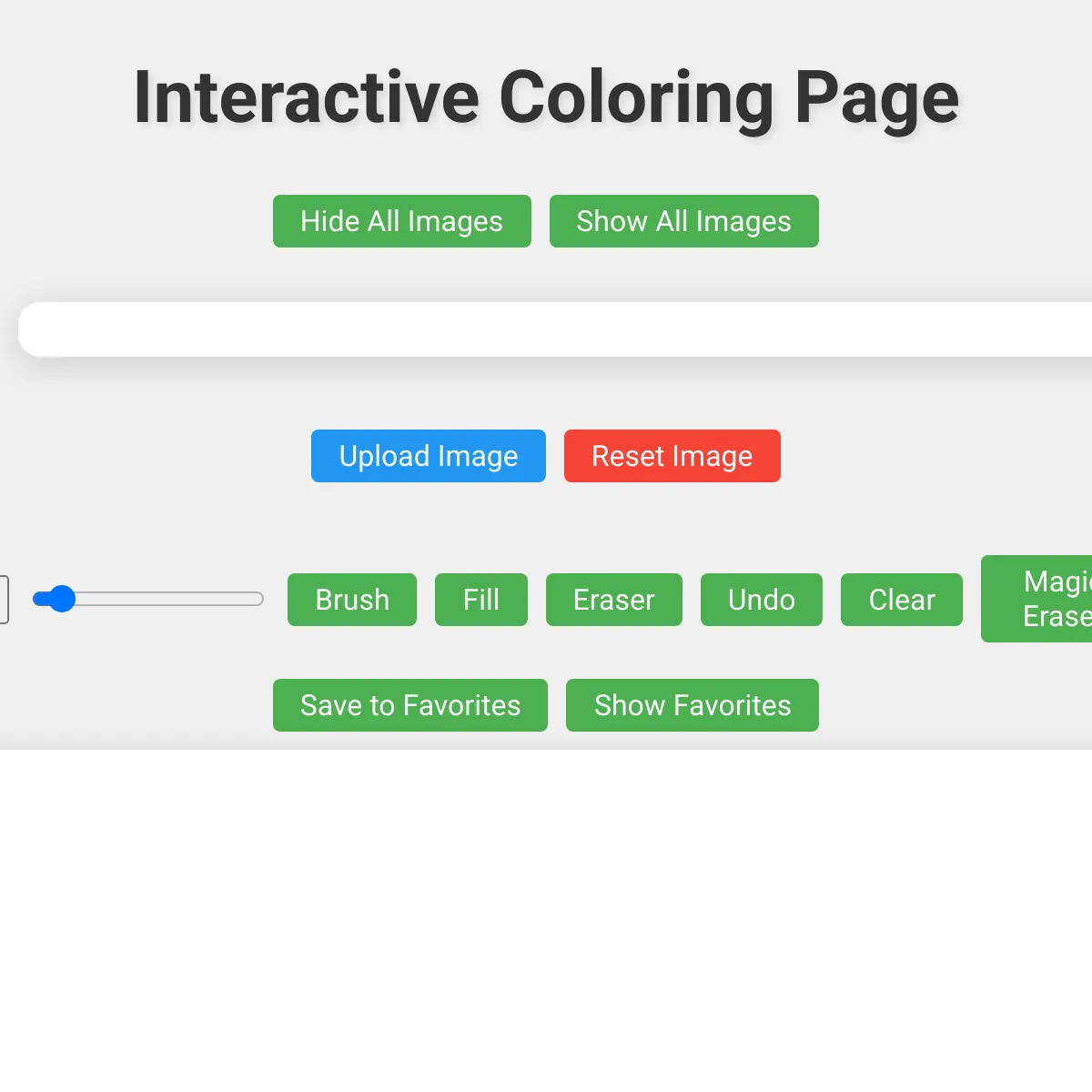This screenshot has height=1092, width=1092.
Task: Open the Upload Image dialog
Action: [428, 456]
